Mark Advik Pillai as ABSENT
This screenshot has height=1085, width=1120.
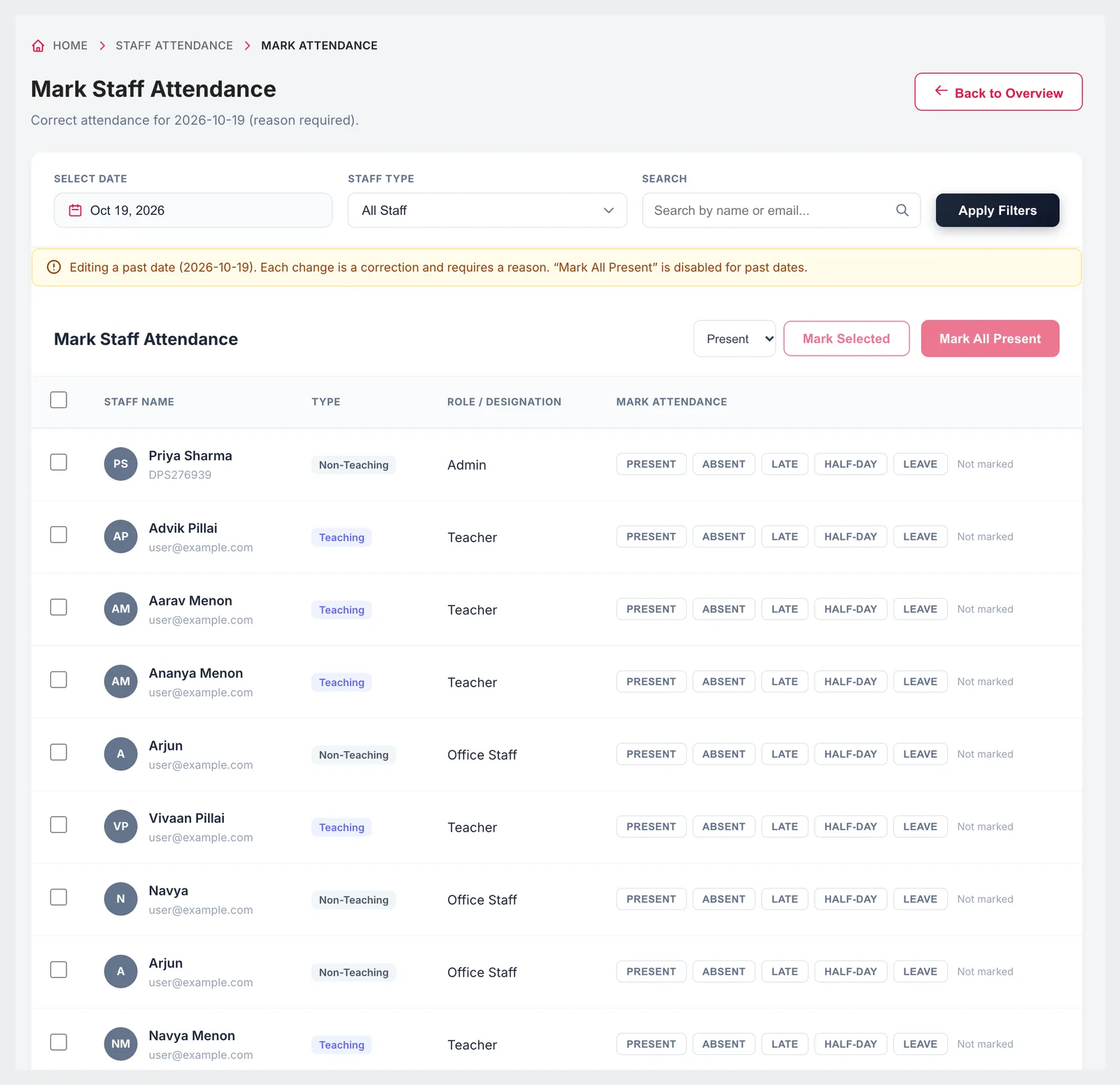[724, 537]
